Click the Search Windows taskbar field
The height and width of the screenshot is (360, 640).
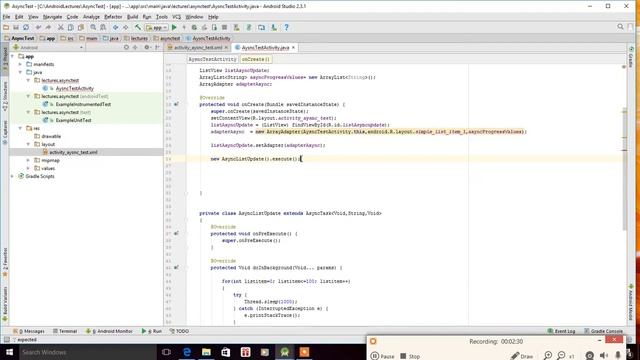pos(87,352)
